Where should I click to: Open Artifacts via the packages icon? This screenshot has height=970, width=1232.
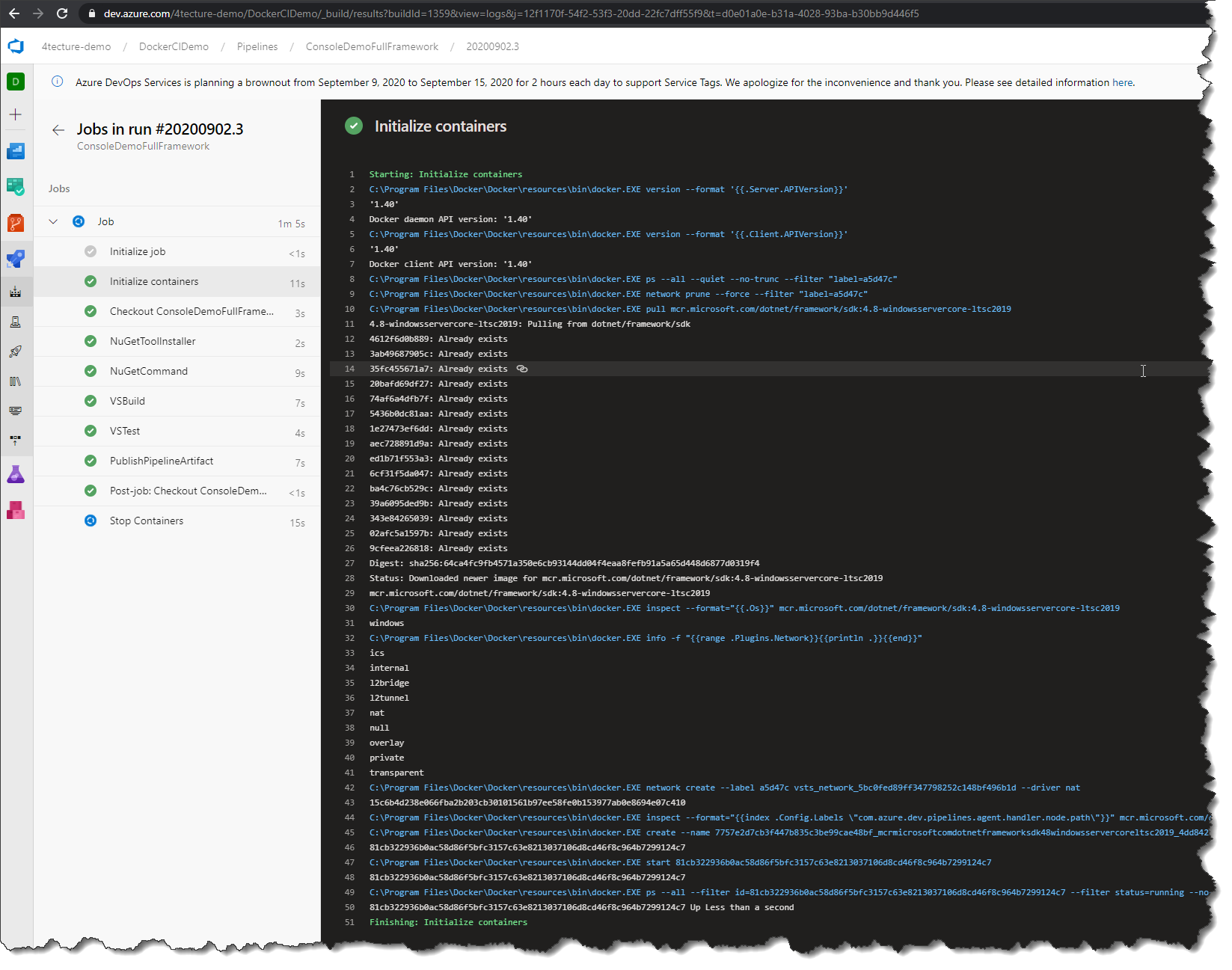tap(16, 510)
